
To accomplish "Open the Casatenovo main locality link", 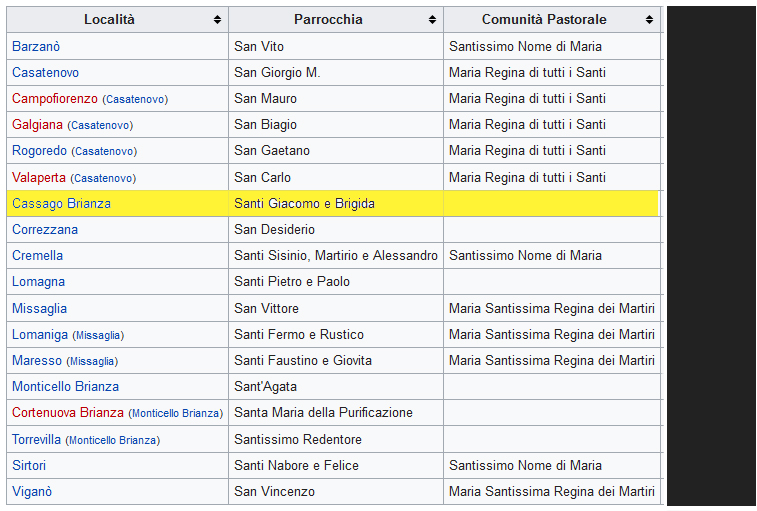I will (45, 72).
